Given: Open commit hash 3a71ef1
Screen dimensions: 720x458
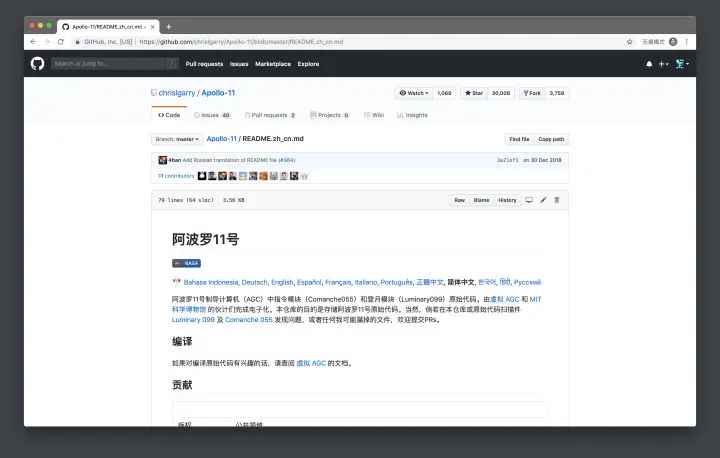Looking at the screenshot, I should click(507, 160).
